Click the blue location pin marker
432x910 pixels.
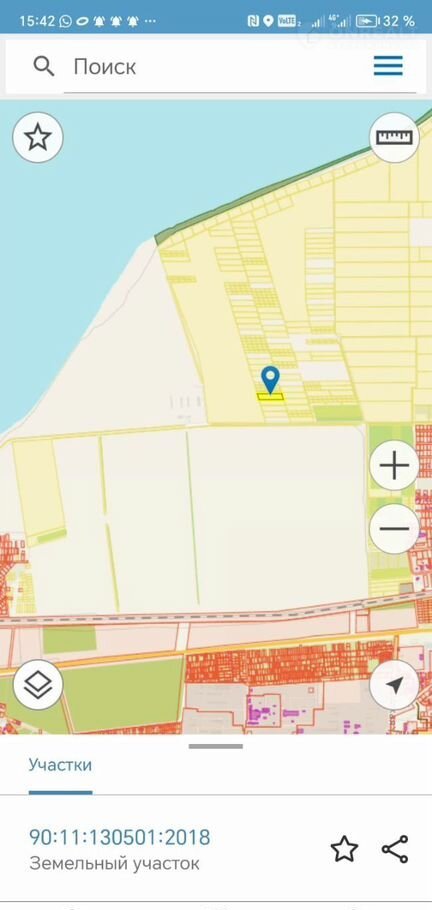point(270,379)
